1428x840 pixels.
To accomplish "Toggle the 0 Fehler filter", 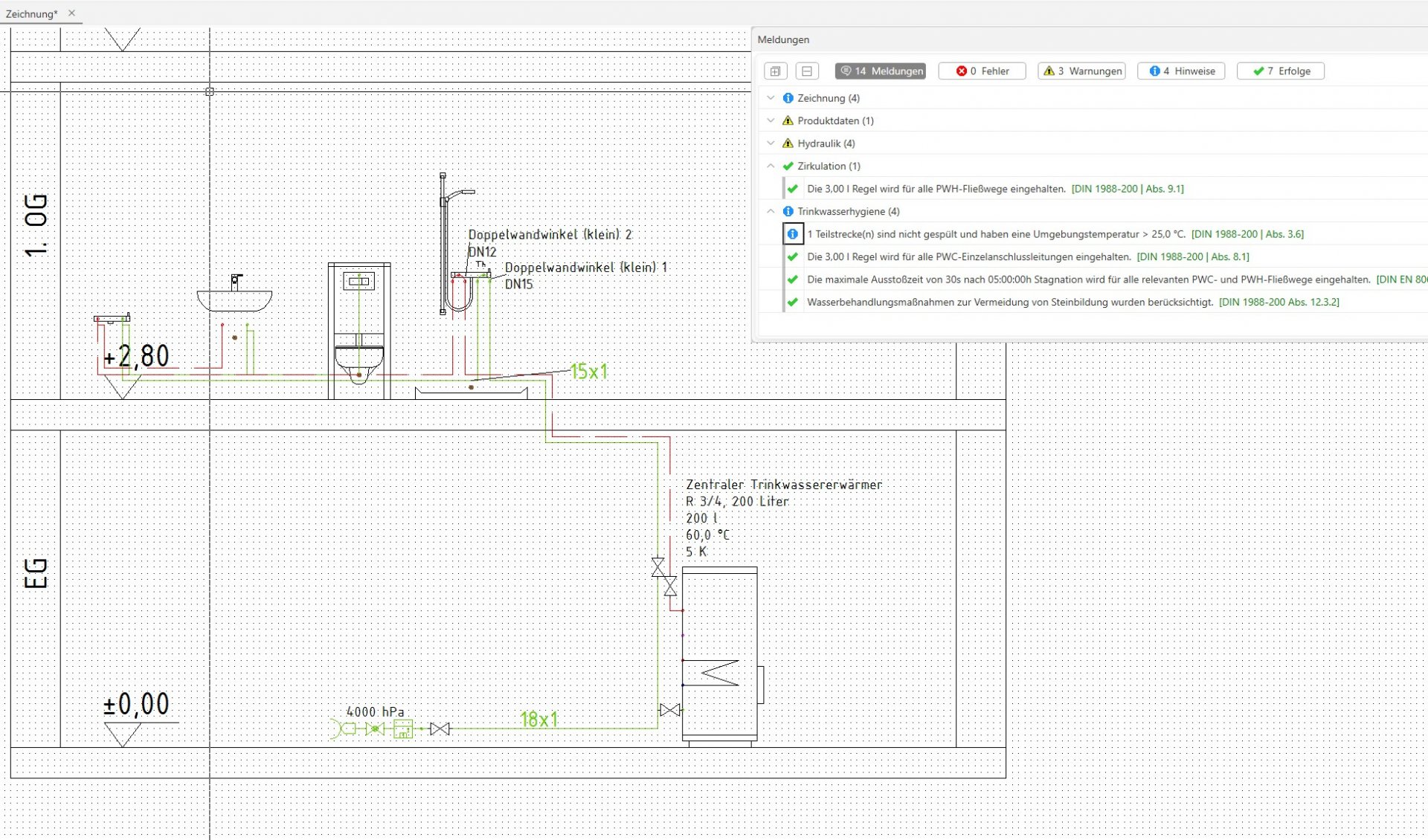I will pyautogui.click(x=982, y=71).
